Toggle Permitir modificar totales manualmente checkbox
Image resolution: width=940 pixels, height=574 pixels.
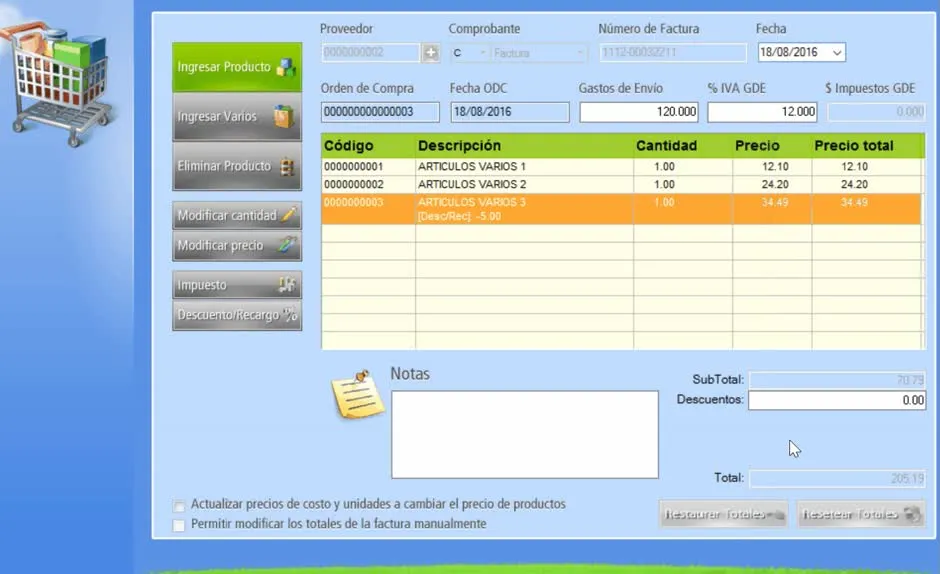click(179, 525)
